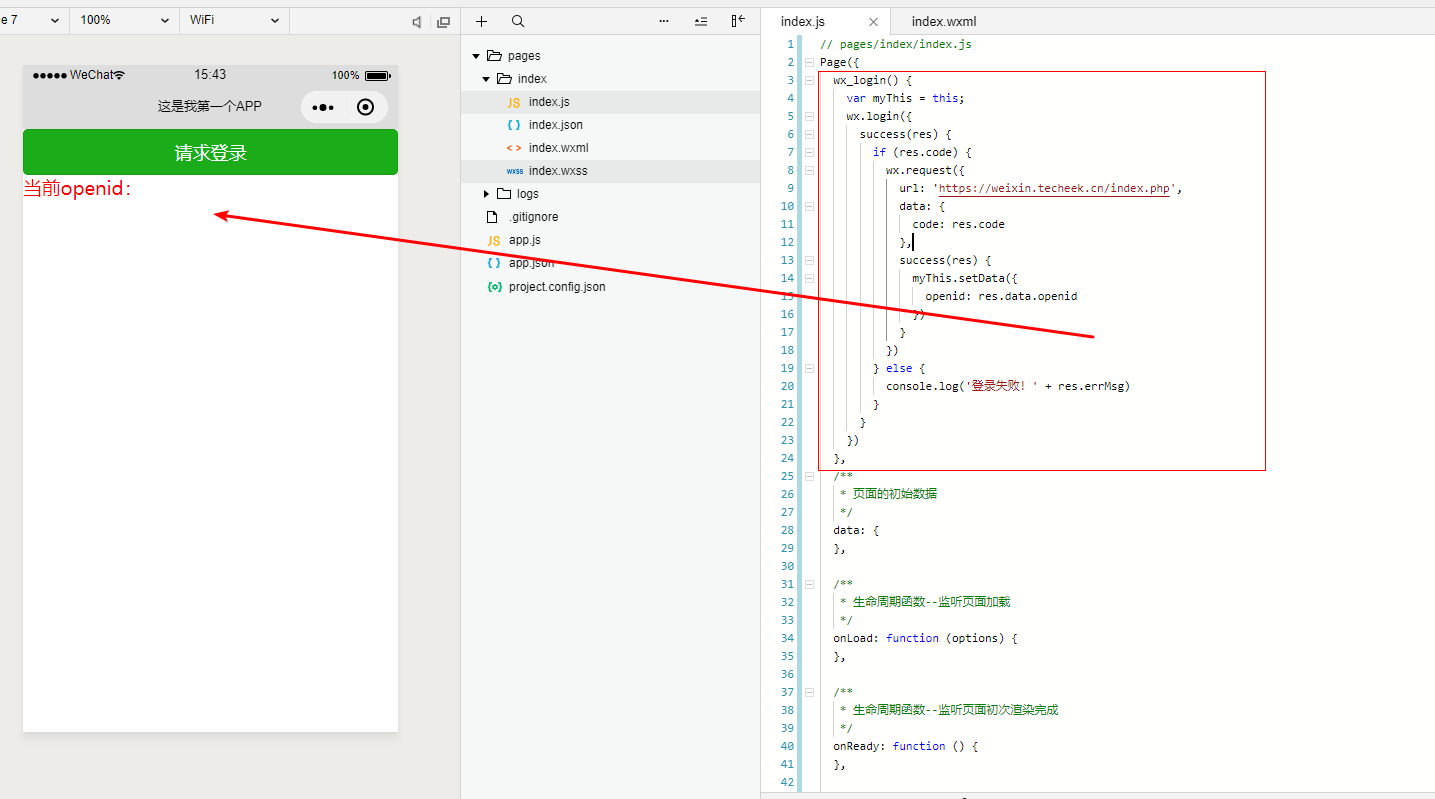Open the 100% zoom level dropdown
The image size is (1435, 799).
tap(124, 20)
